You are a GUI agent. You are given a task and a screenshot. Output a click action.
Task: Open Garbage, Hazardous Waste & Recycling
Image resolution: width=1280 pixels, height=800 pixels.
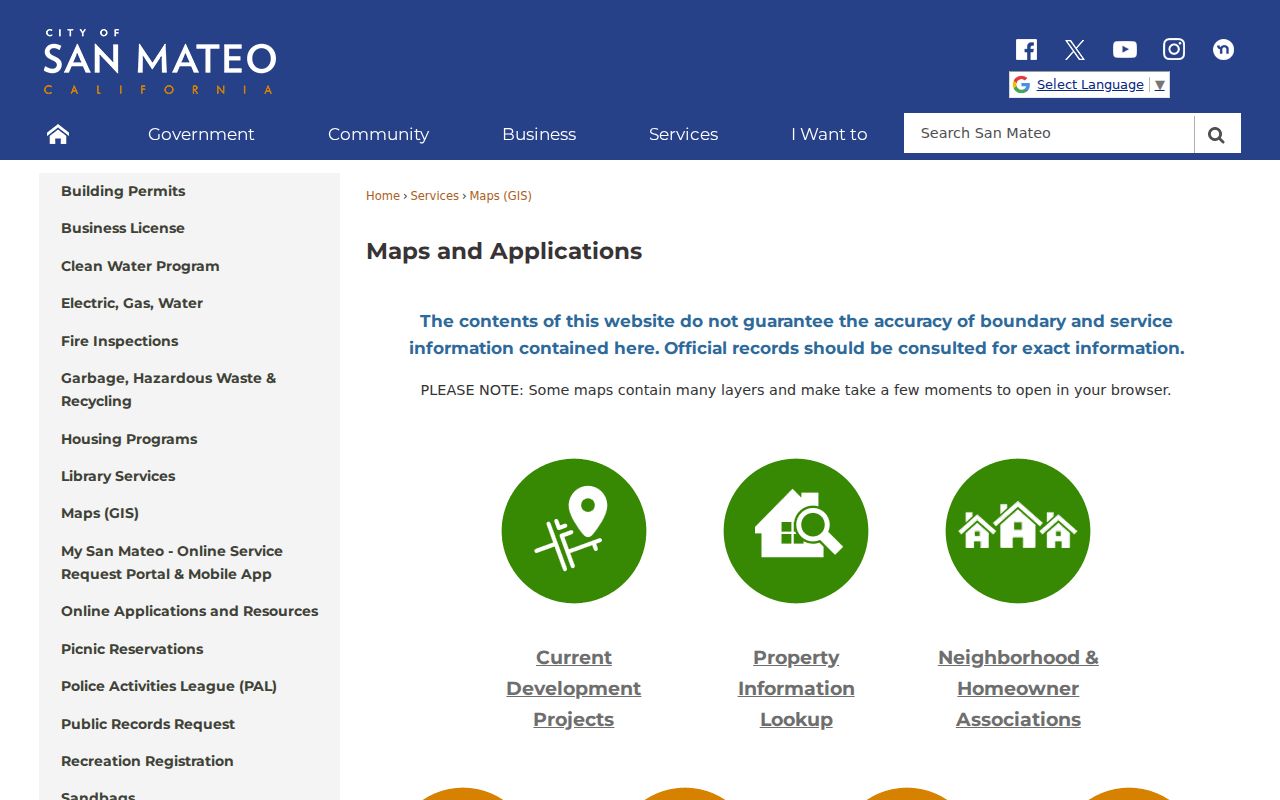pyautogui.click(x=168, y=390)
